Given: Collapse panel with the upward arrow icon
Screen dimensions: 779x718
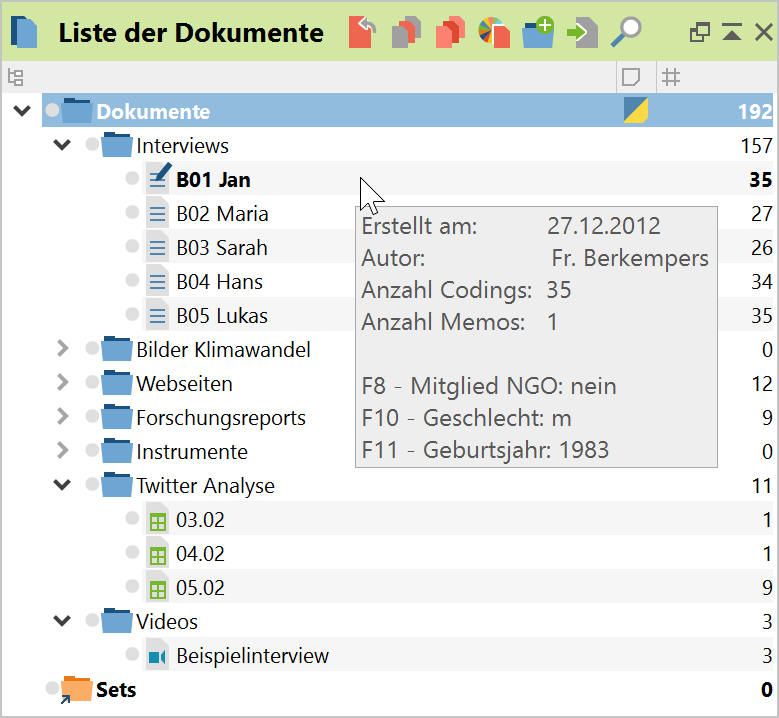Looking at the screenshot, I should [x=732, y=32].
